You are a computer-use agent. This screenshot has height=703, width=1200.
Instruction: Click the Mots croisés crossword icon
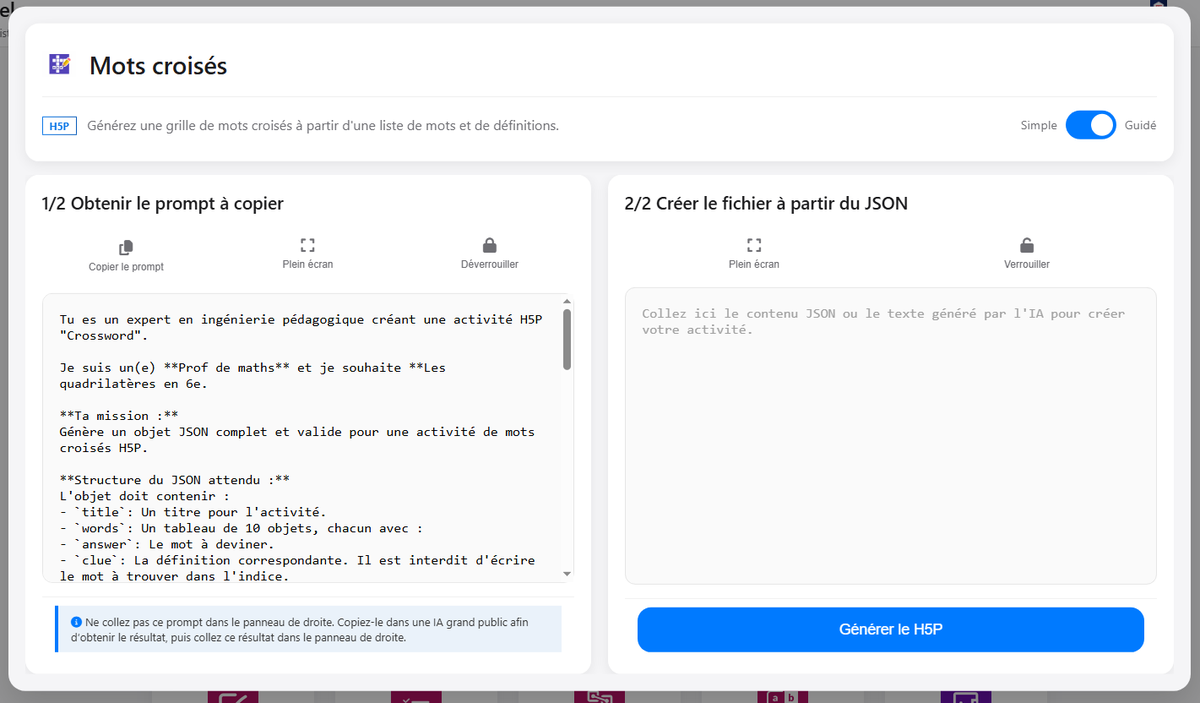60,65
